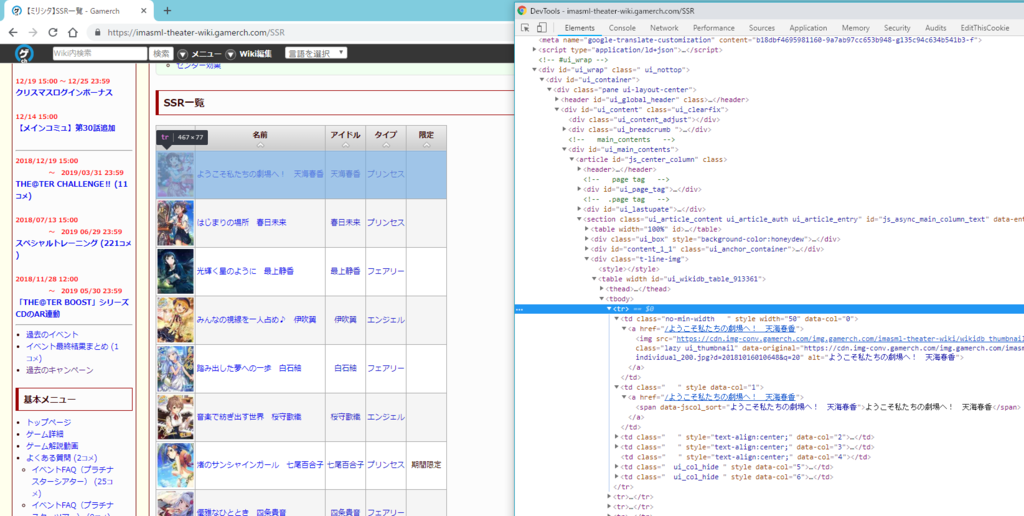Select the article id="js_center_column" node

tap(651, 159)
